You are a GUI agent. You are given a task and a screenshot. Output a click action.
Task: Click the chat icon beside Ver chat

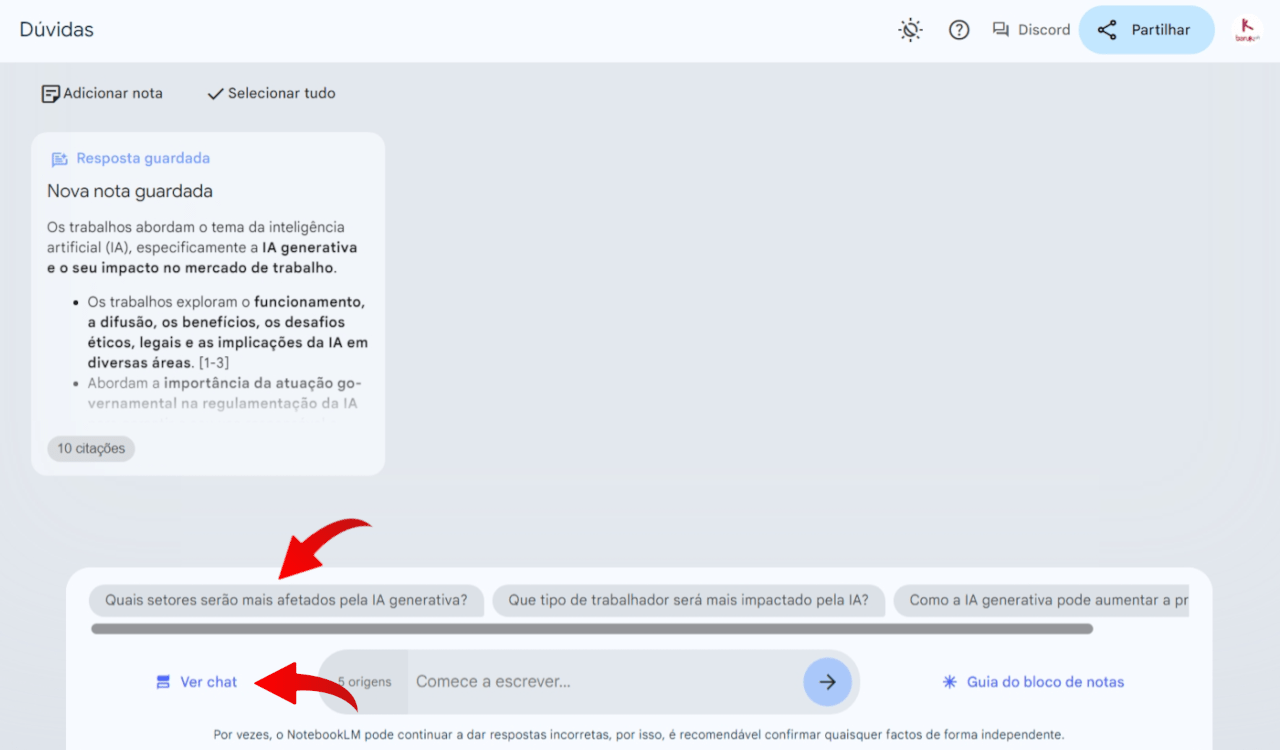tap(163, 682)
